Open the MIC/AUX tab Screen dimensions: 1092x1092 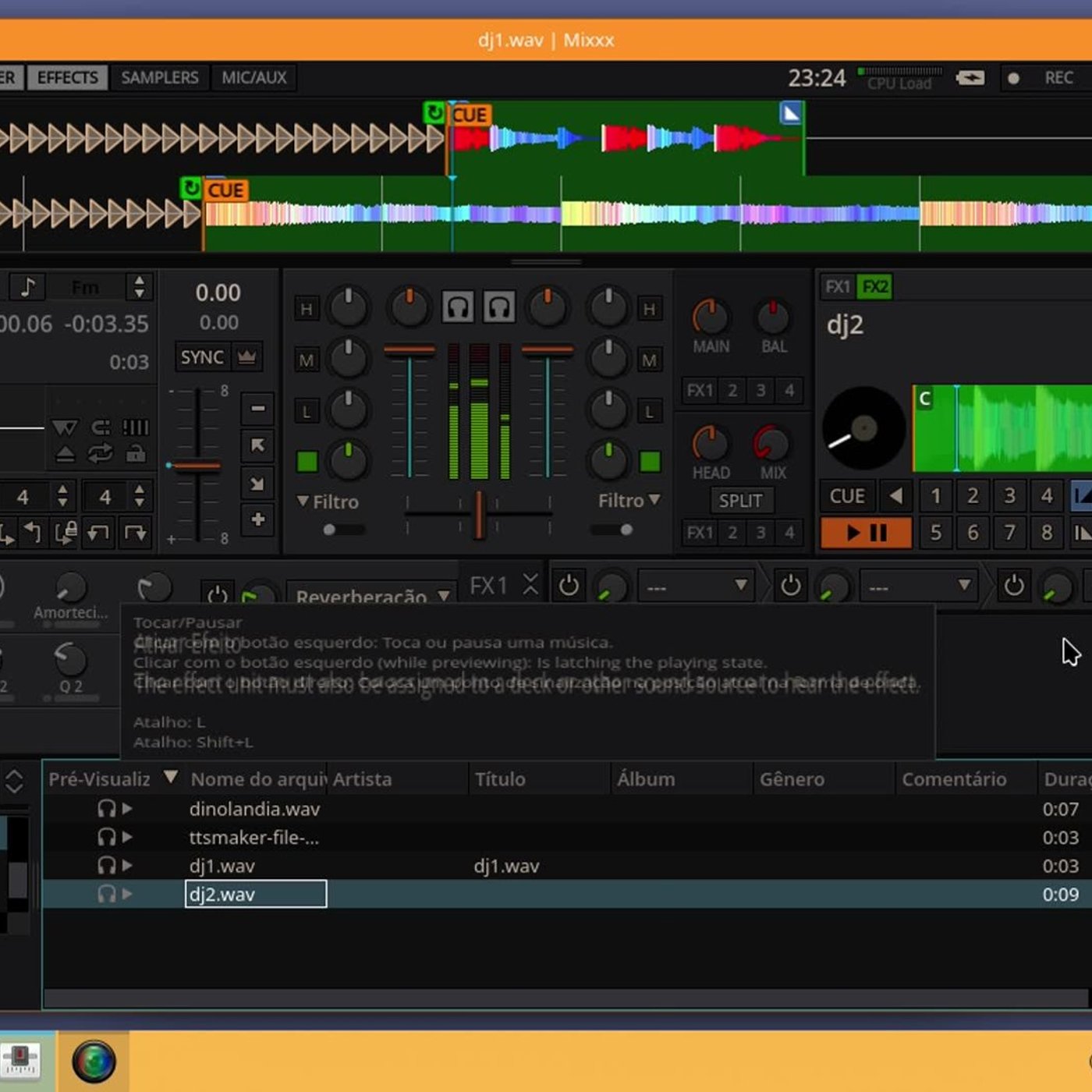254,77
